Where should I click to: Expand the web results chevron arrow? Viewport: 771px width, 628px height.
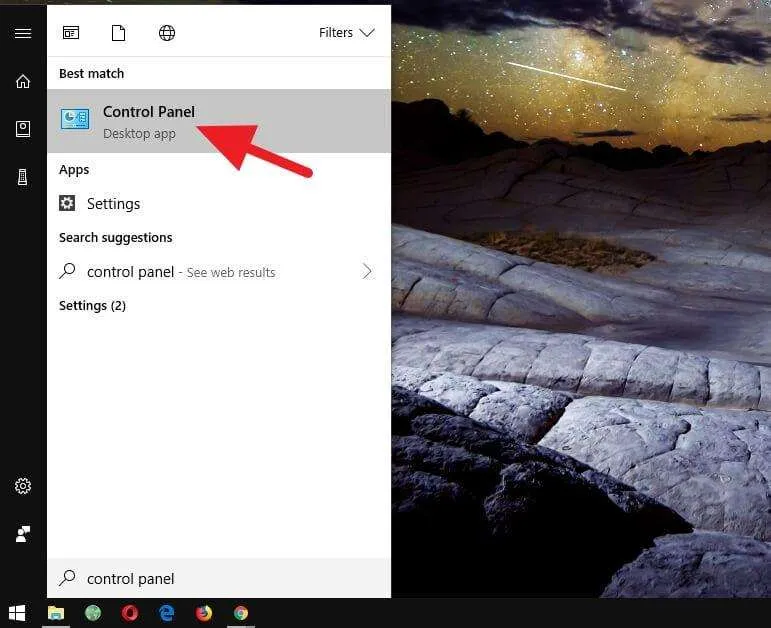point(367,271)
